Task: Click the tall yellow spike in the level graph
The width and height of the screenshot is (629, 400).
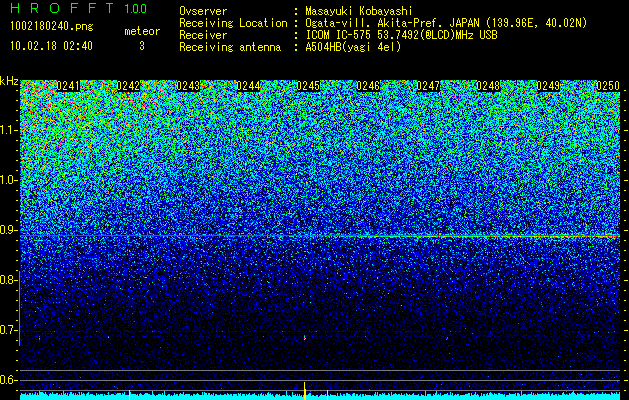Action: pos(304,390)
